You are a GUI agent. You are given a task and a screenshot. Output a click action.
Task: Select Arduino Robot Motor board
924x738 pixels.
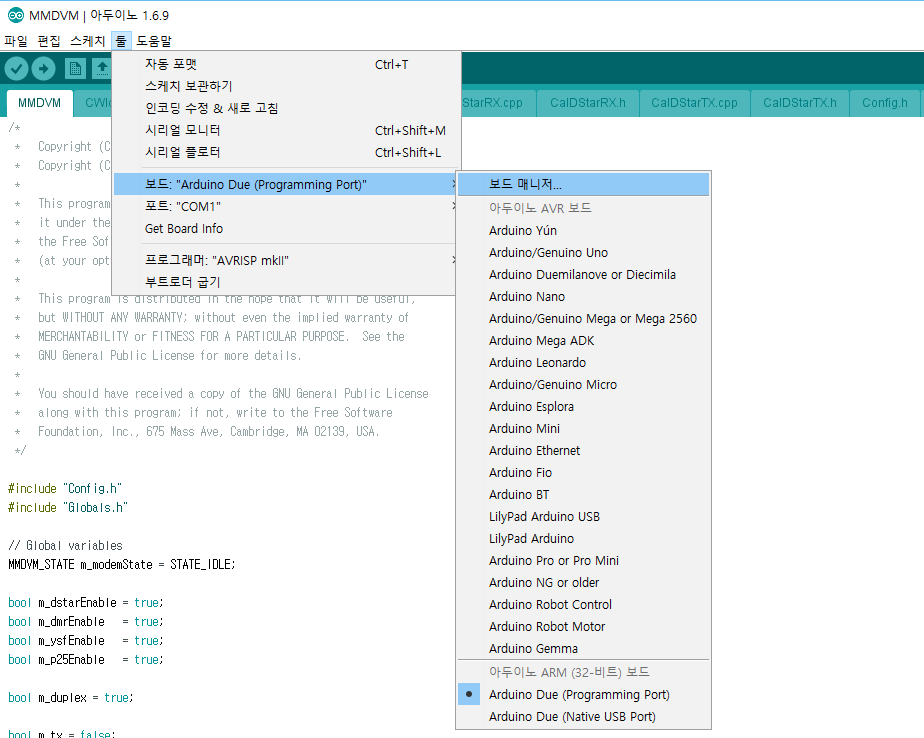583,627
